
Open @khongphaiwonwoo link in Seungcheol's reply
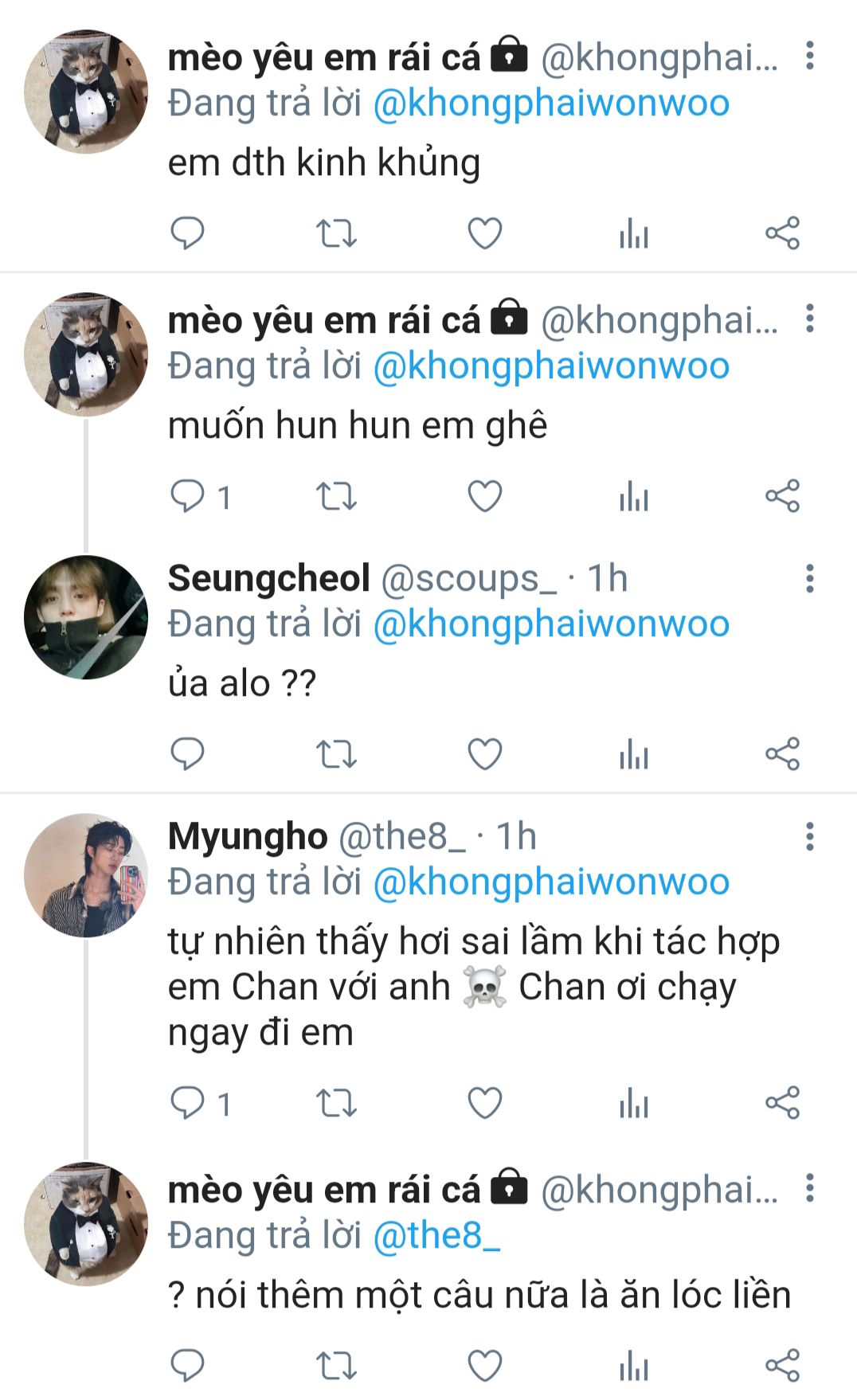(x=551, y=624)
